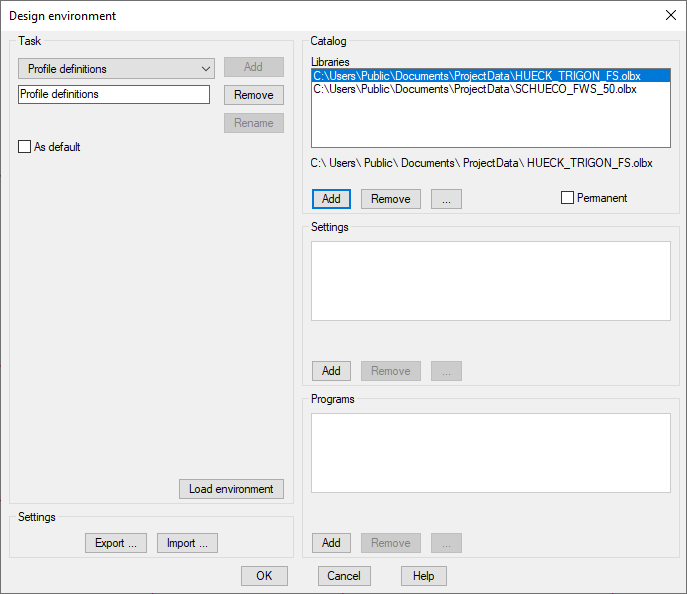Click the task name text field
The image size is (687, 594).
click(x=114, y=94)
